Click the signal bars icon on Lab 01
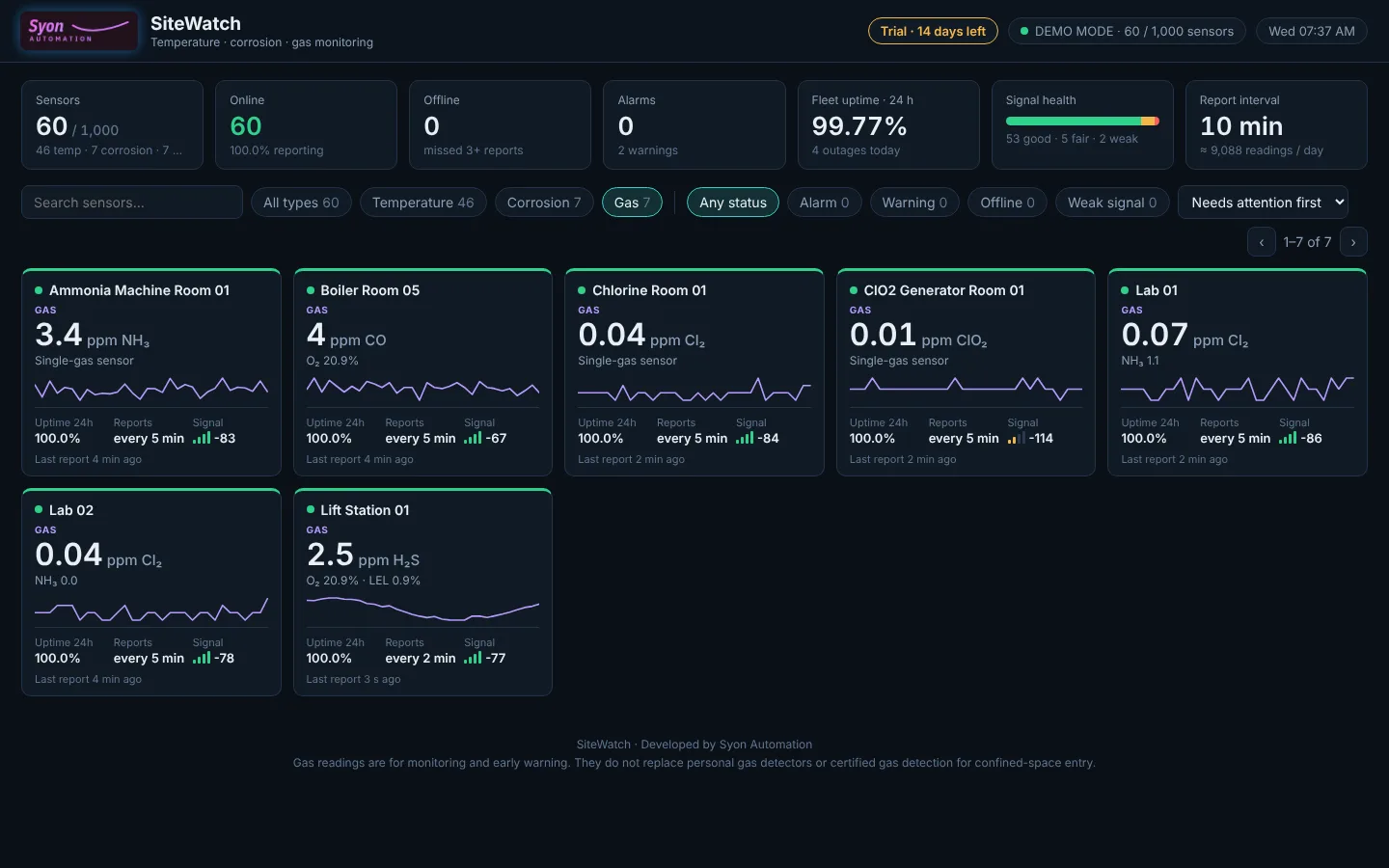Screen dimensions: 1389x868 coord(1288,438)
